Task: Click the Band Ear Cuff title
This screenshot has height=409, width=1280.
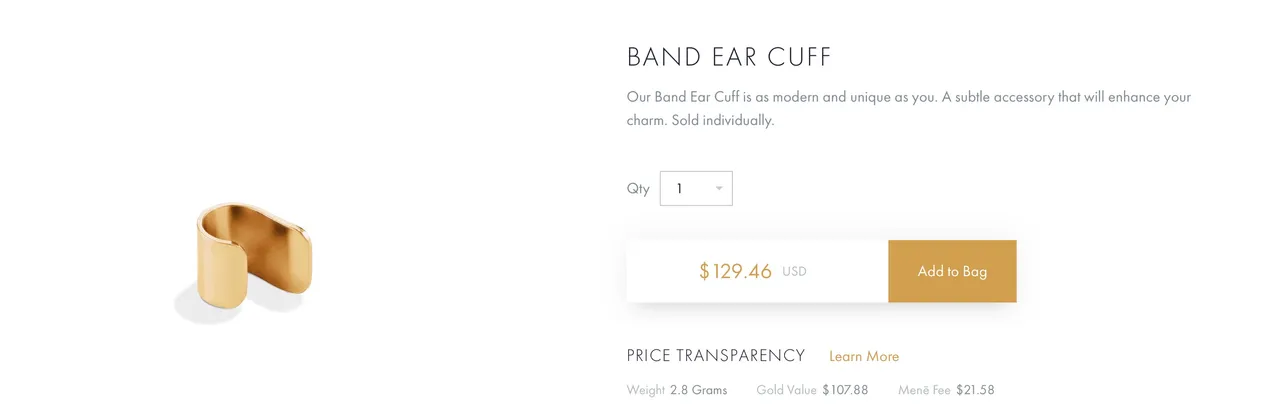Action: coord(729,57)
